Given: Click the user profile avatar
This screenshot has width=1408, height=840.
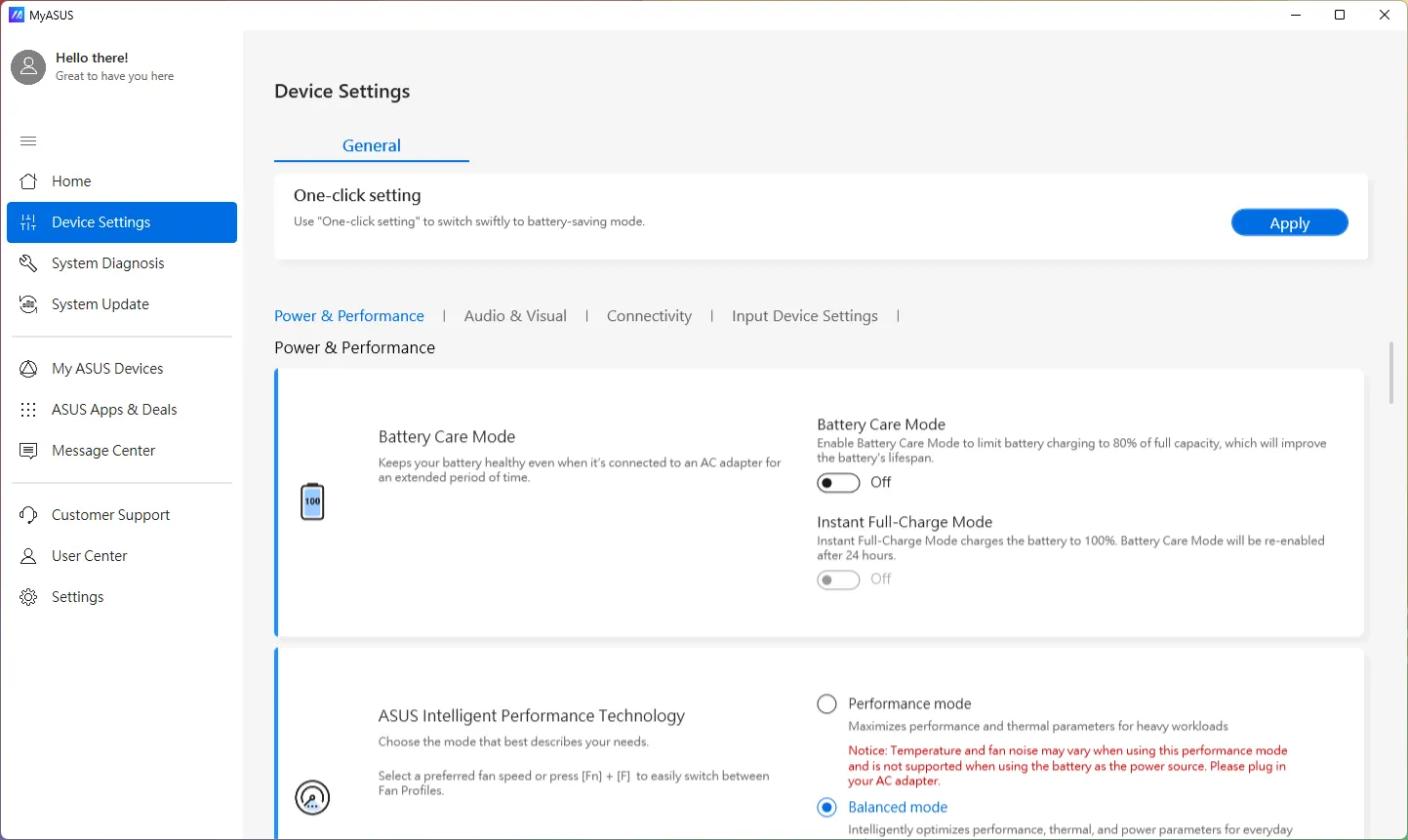Looking at the screenshot, I should (28, 67).
